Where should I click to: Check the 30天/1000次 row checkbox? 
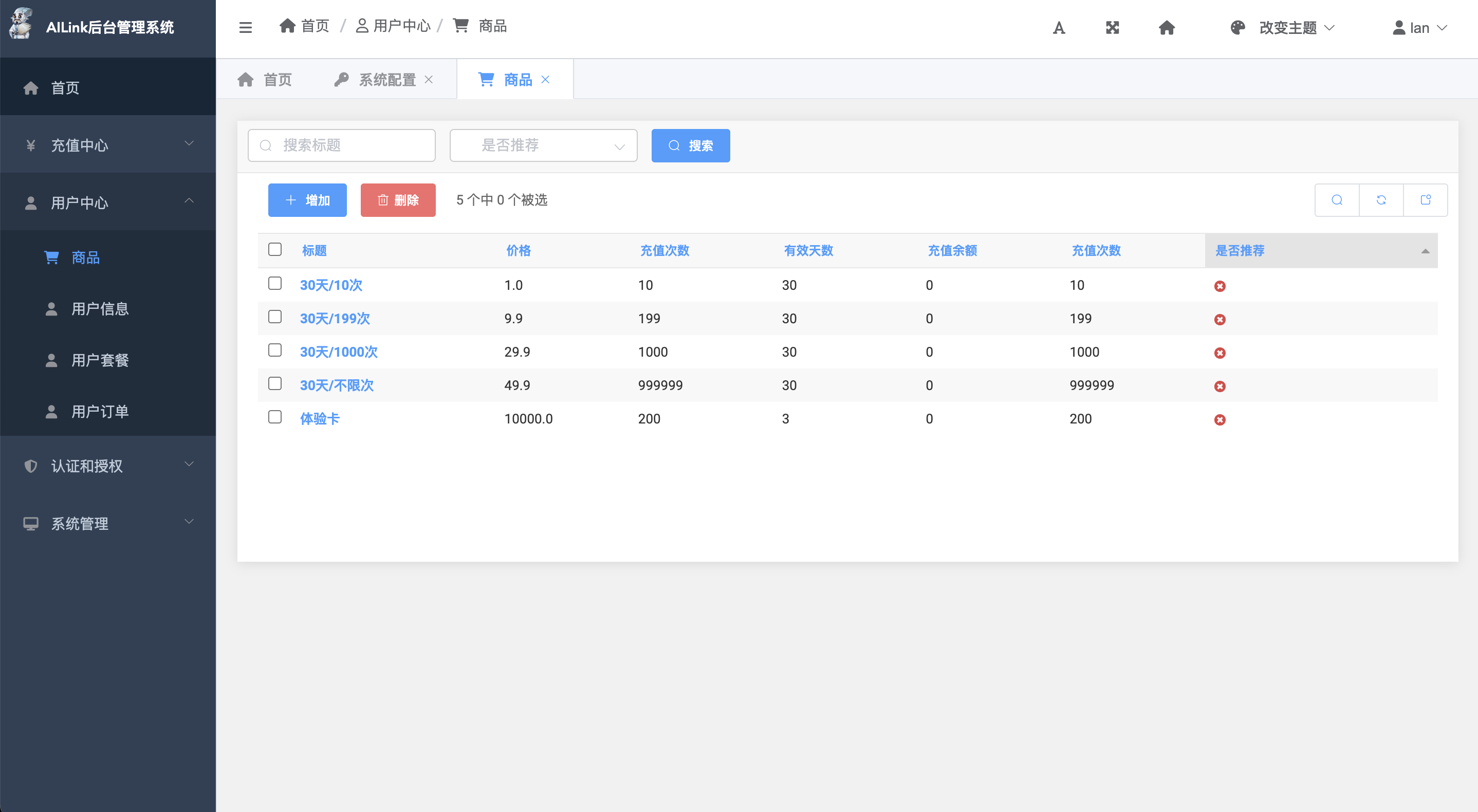275,350
